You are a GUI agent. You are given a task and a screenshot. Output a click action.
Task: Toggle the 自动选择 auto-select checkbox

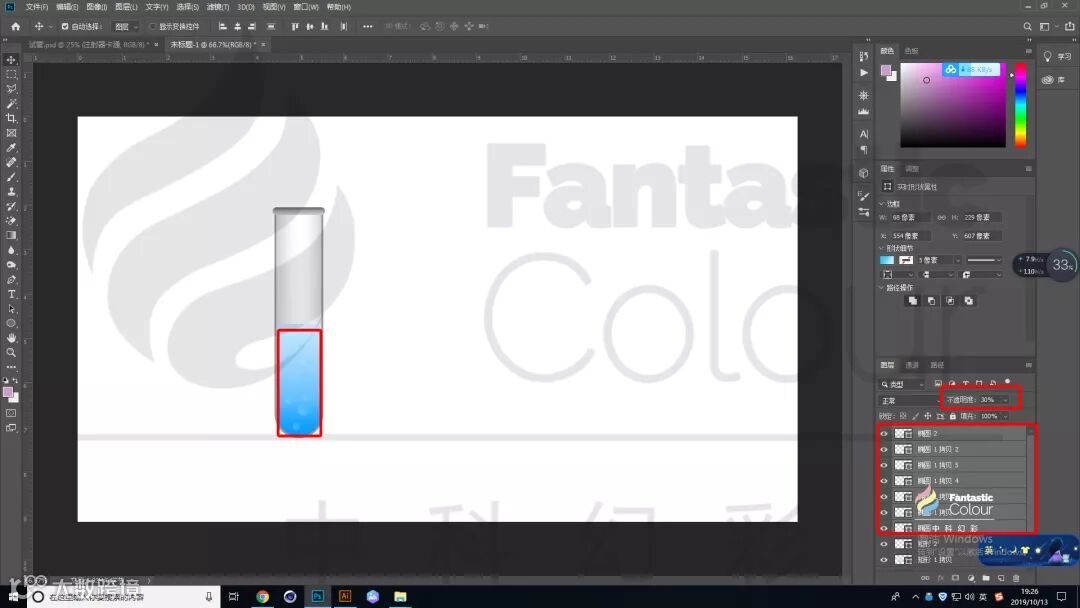click(65, 26)
